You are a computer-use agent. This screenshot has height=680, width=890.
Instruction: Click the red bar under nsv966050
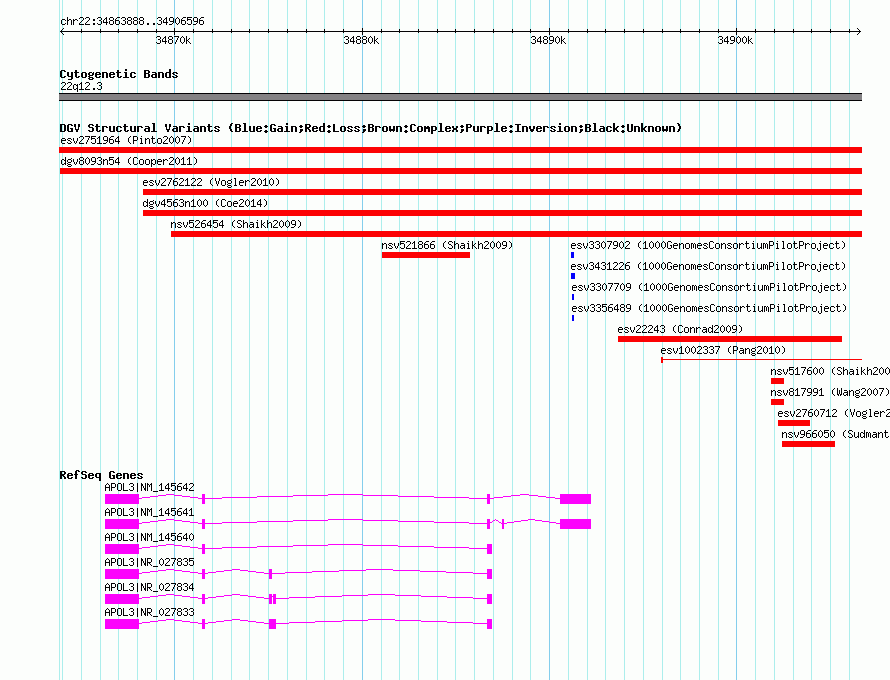[x=808, y=444]
